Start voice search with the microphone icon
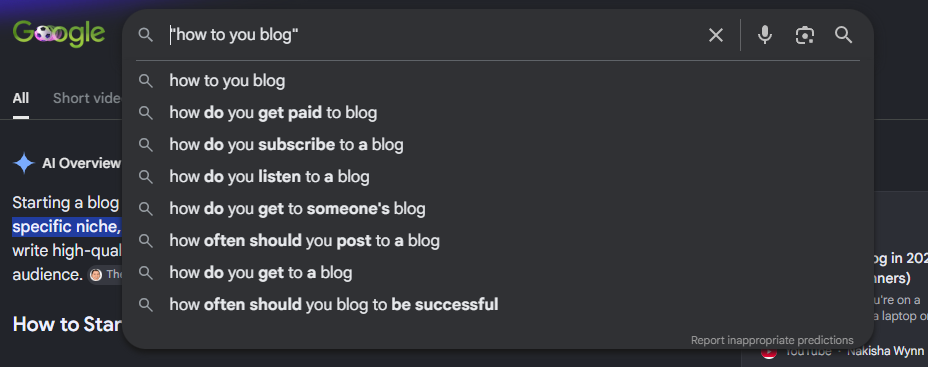928x367 pixels. (x=765, y=36)
